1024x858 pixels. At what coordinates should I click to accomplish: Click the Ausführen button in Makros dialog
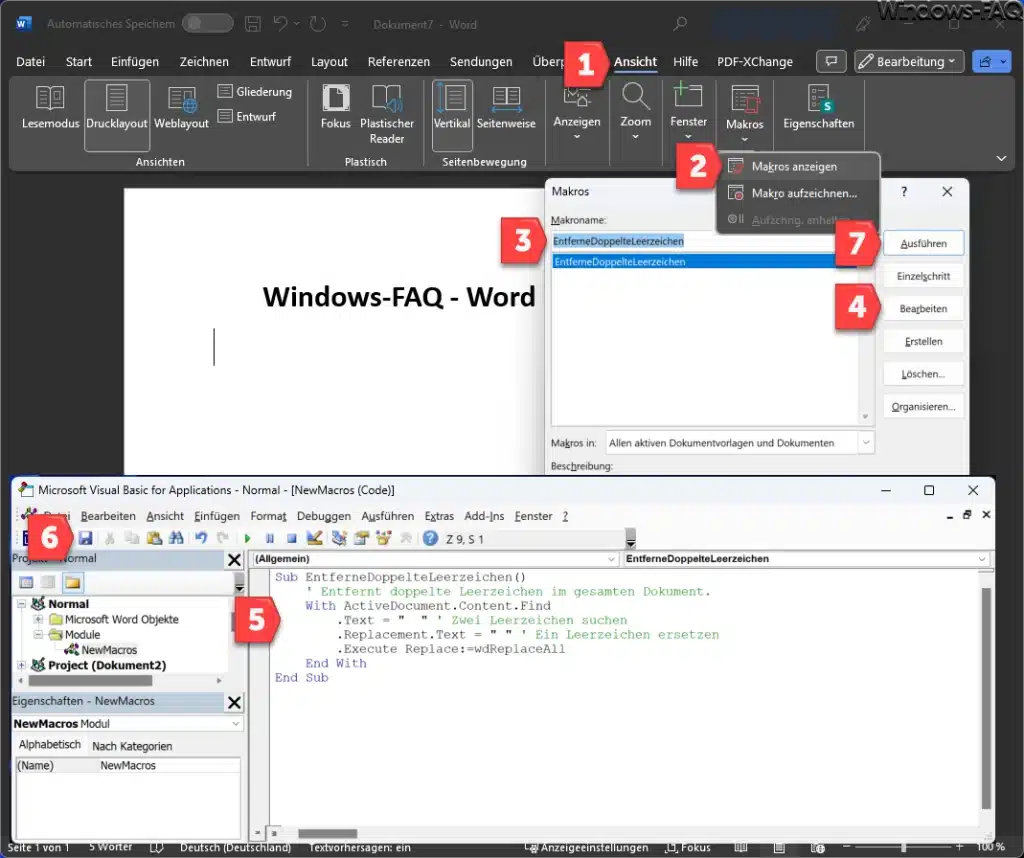[923, 244]
